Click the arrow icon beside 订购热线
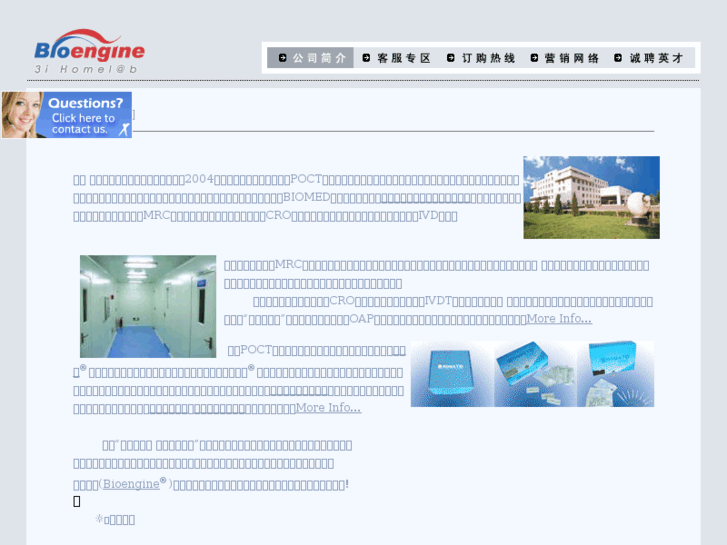727x545 pixels. (451, 58)
